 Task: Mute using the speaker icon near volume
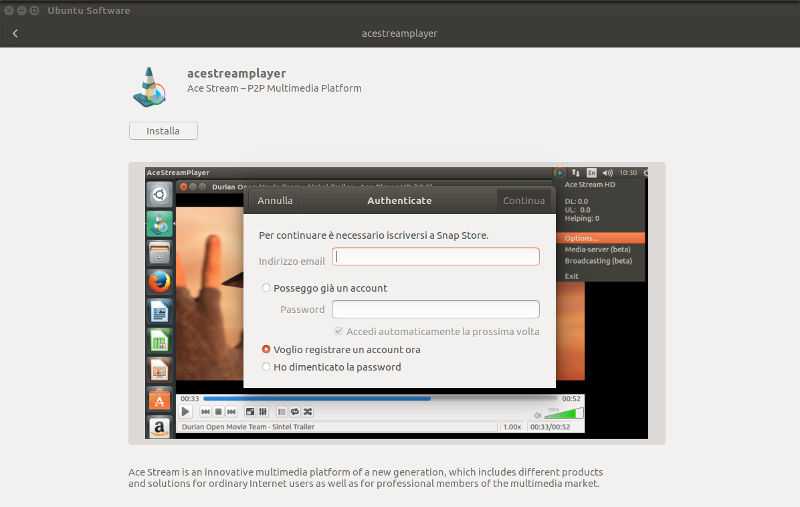[537, 415]
